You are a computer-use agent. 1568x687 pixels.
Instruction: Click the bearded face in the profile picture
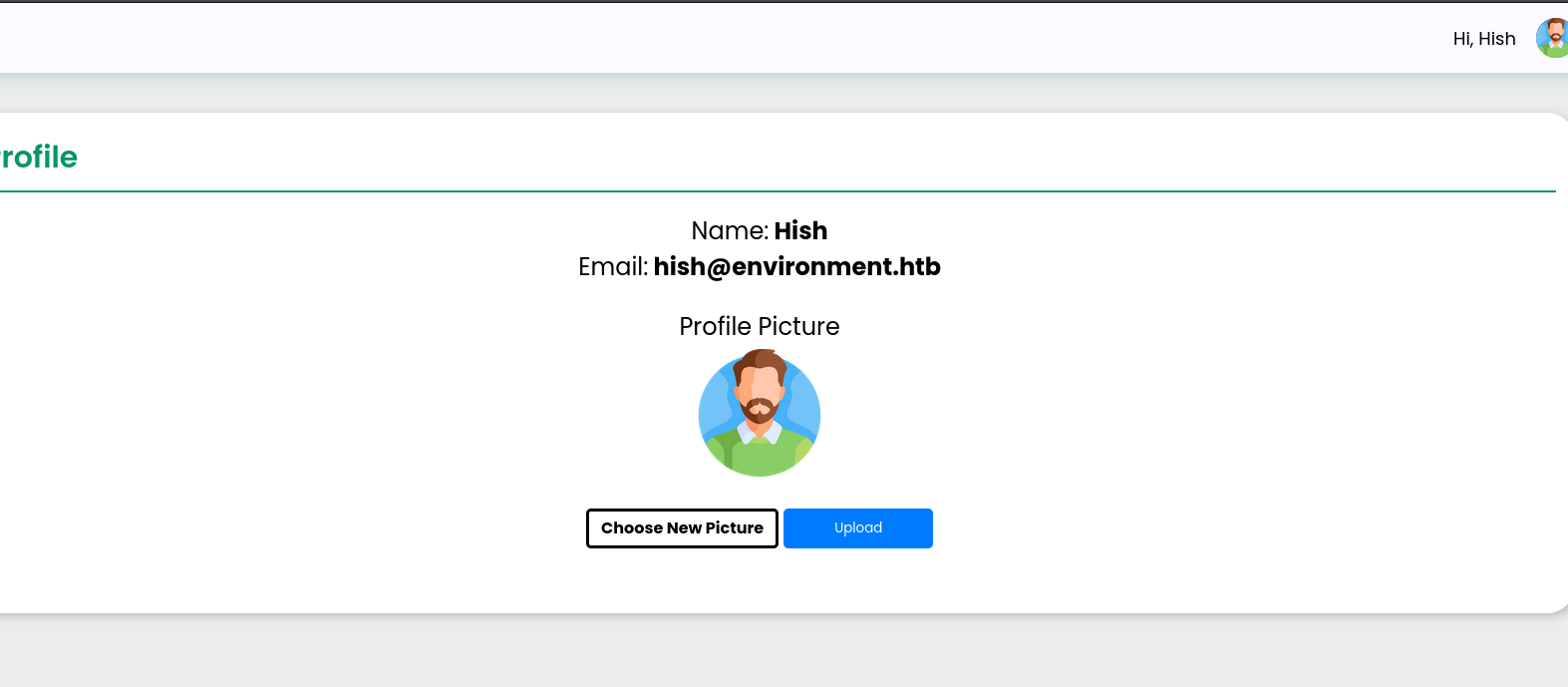[760, 394]
